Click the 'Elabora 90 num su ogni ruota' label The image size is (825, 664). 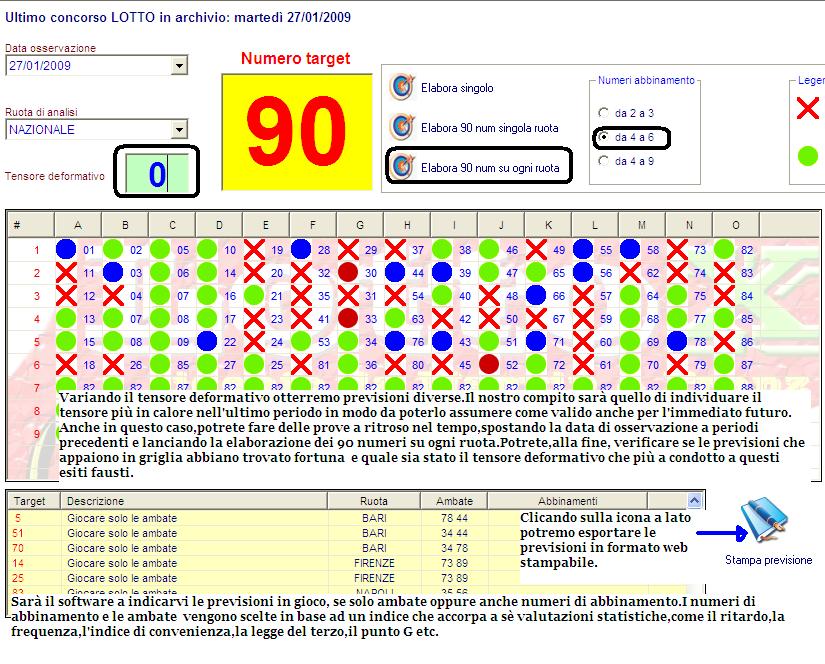pyautogui.click(x=490, y=168)
